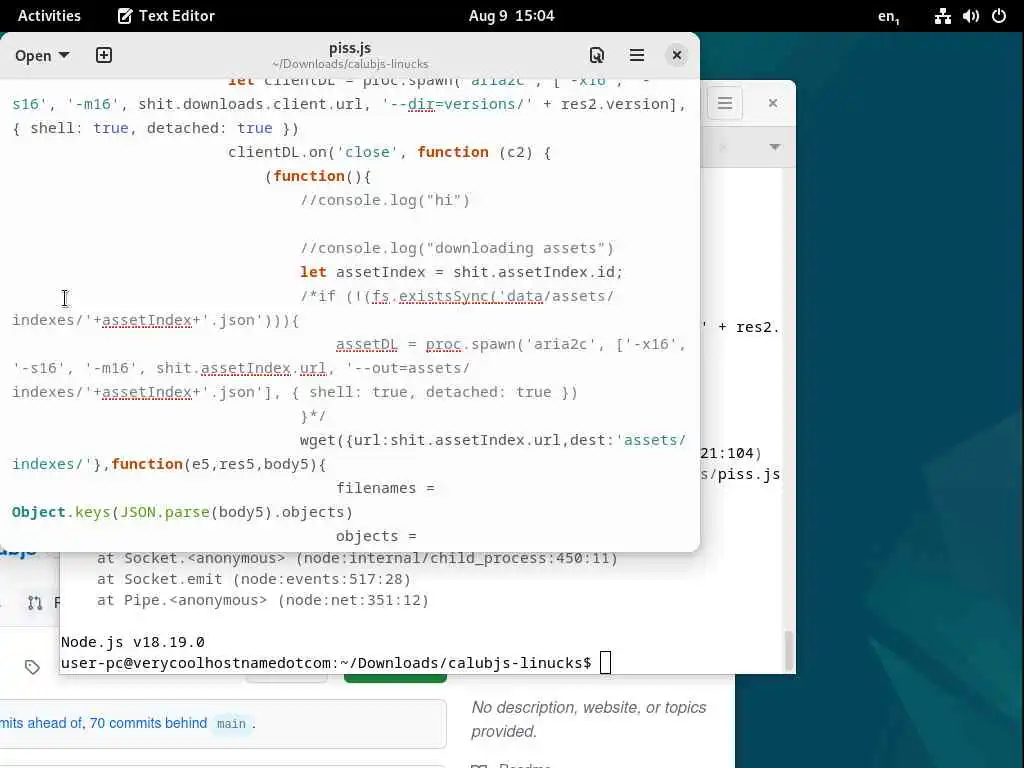Screen dimensions: 1024x768
Task: Open the Text Editor hamburger menu
Action: (637, 56)
